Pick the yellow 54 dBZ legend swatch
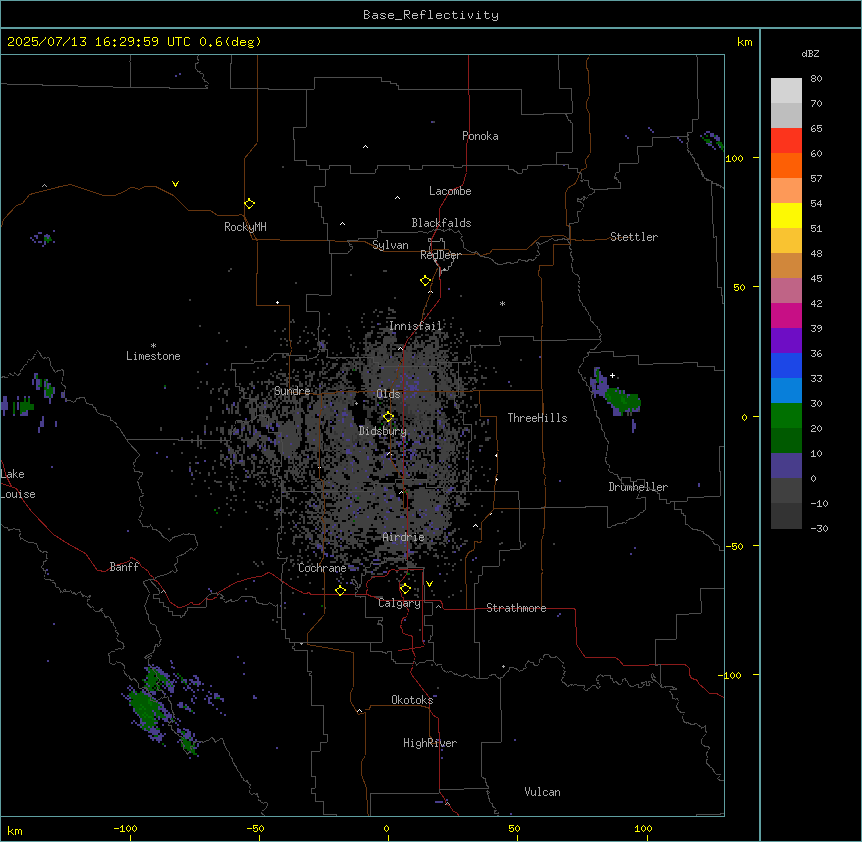 point(786,215)
